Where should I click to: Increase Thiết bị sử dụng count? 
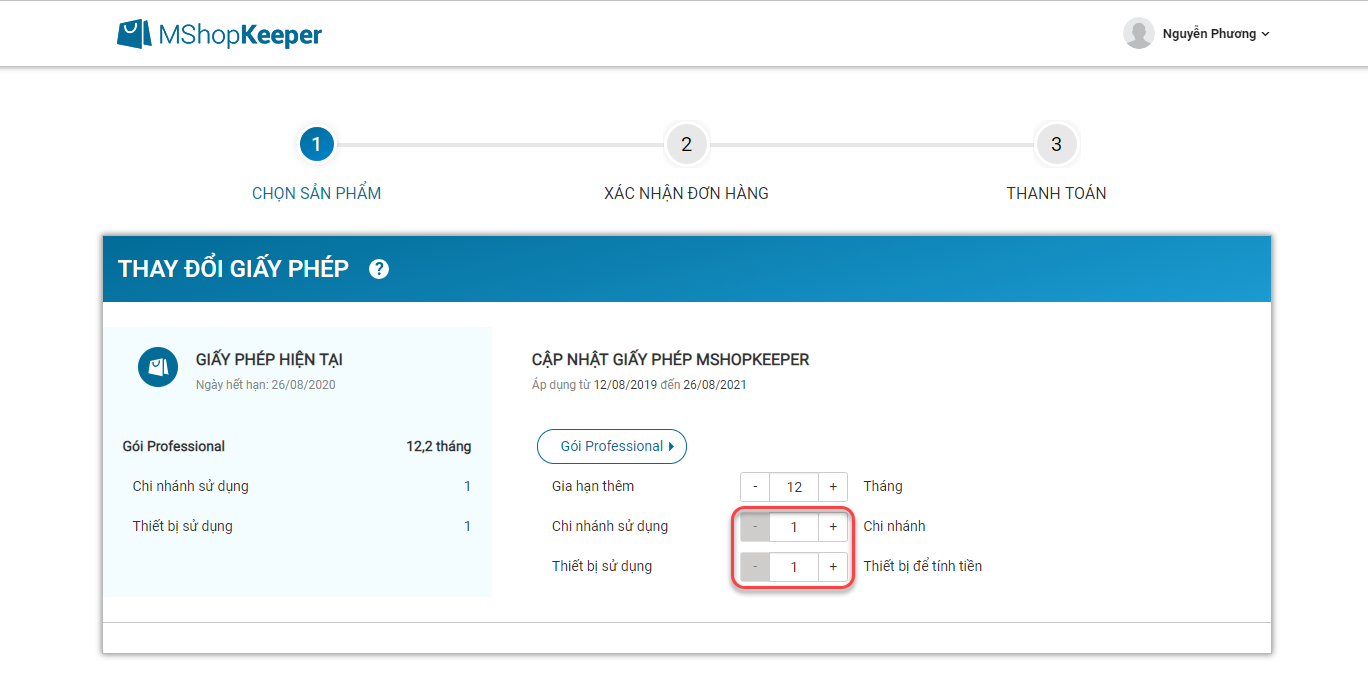(833, 567)
